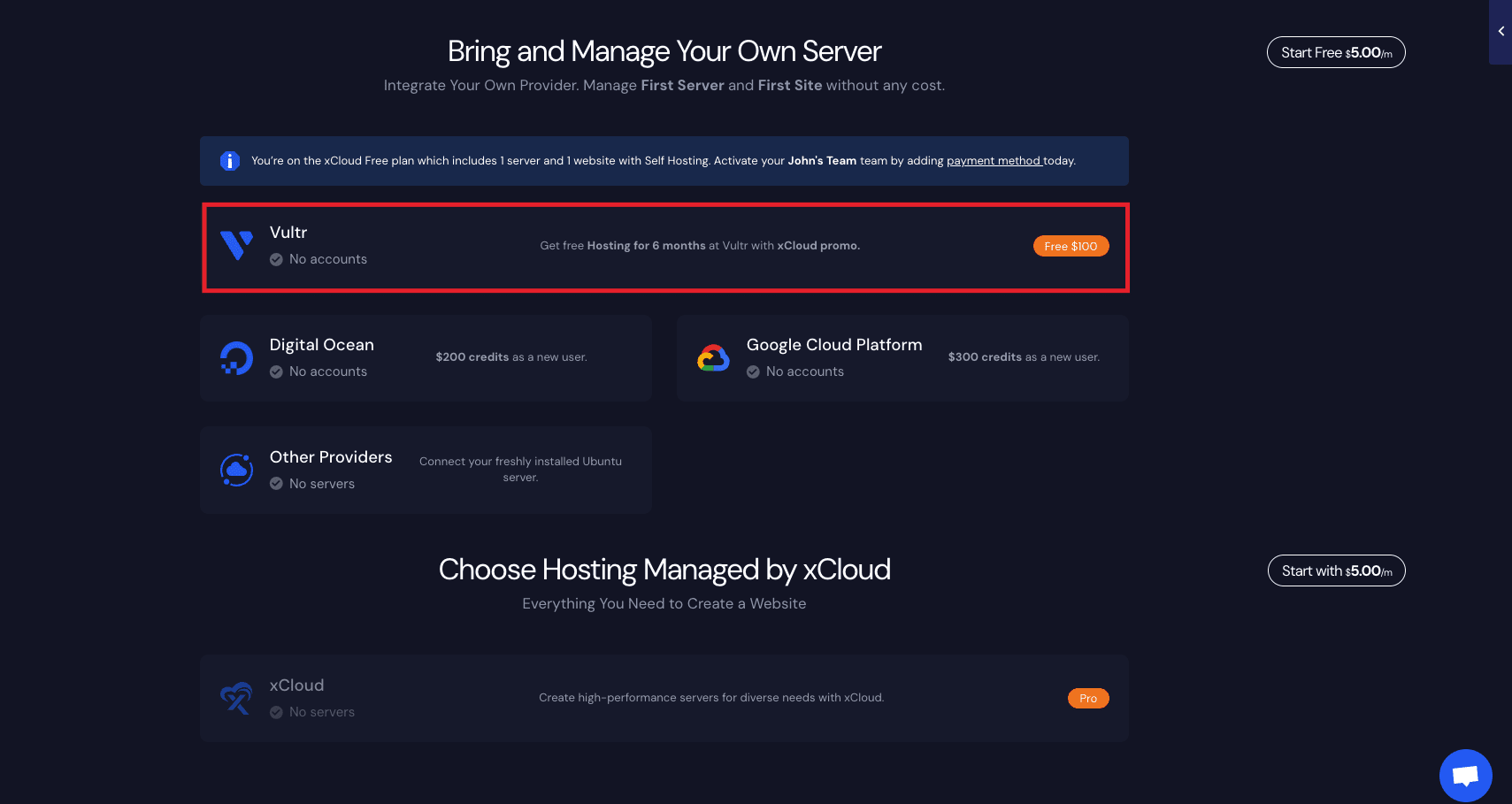Expand the Other Providers card
This screenshot has width=1512, height=804.
tap(426, 470)
